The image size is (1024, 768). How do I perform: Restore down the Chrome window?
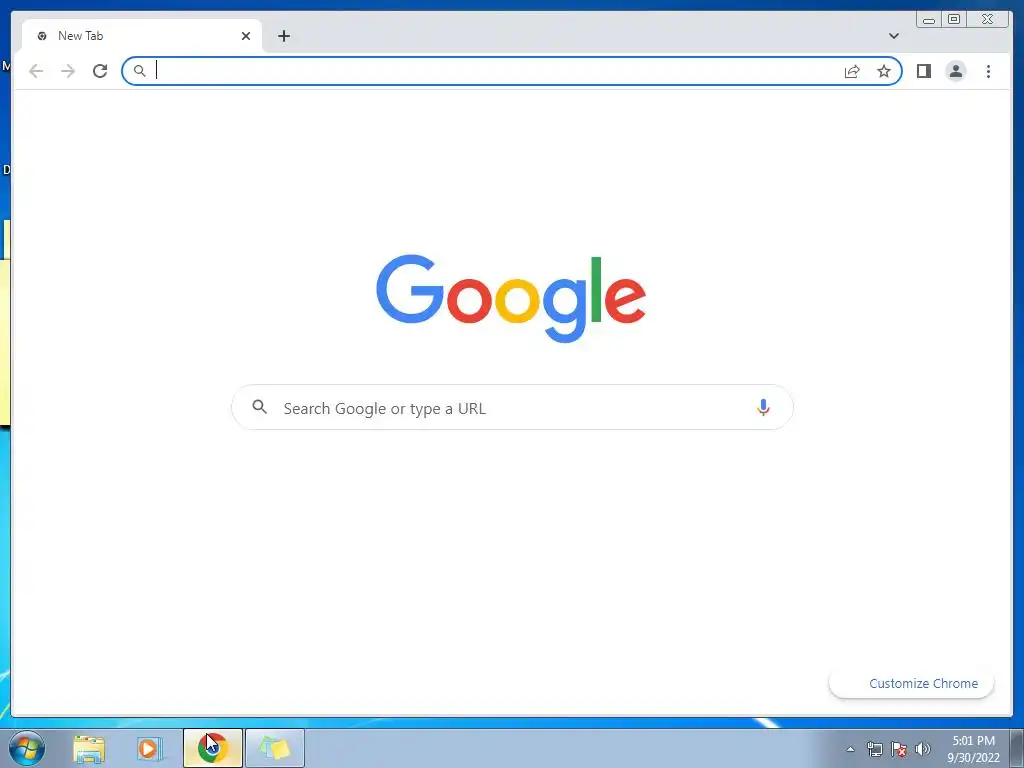click(x=953, y=20)
